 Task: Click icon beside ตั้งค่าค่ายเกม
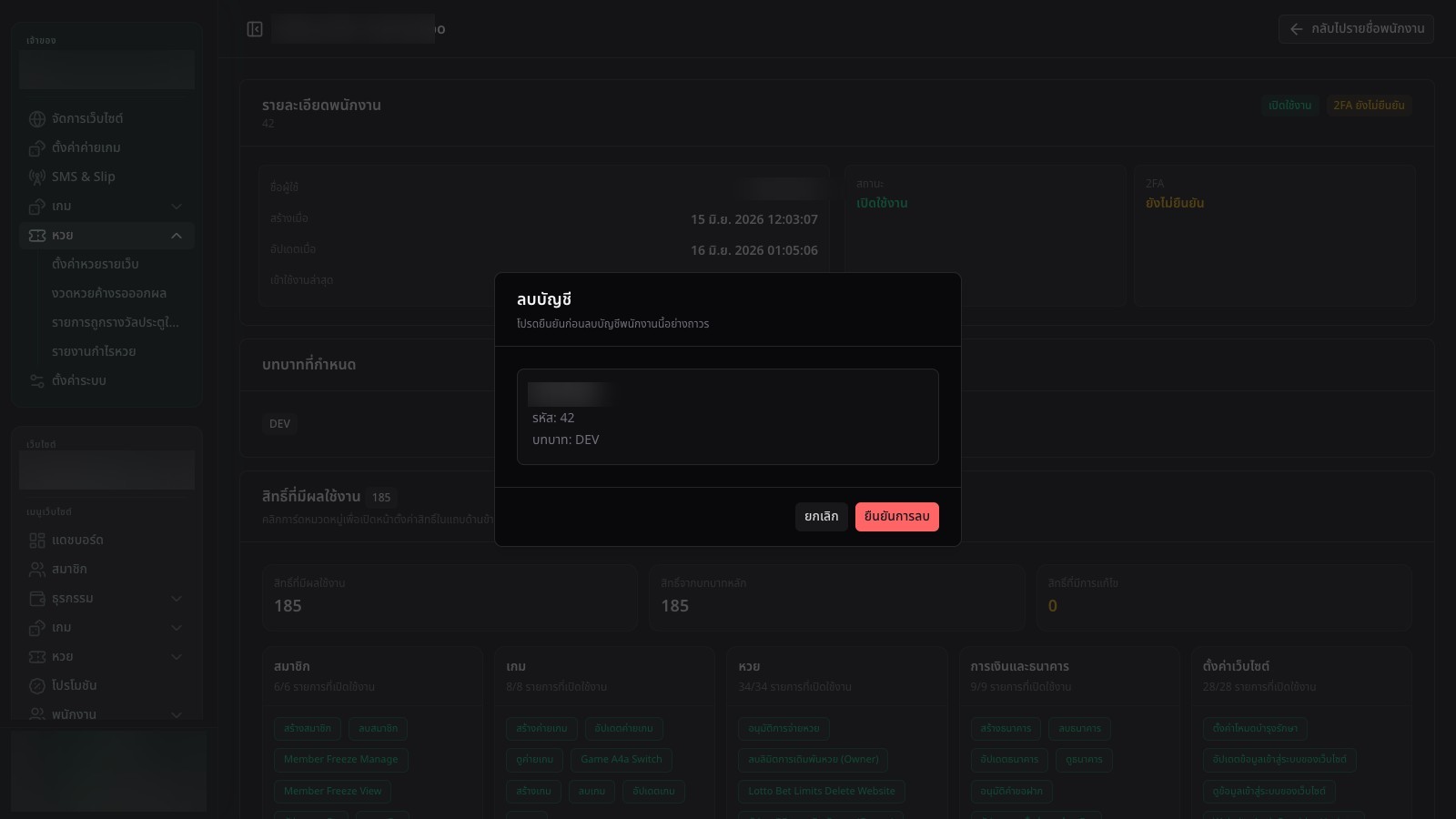coord(37,148)
